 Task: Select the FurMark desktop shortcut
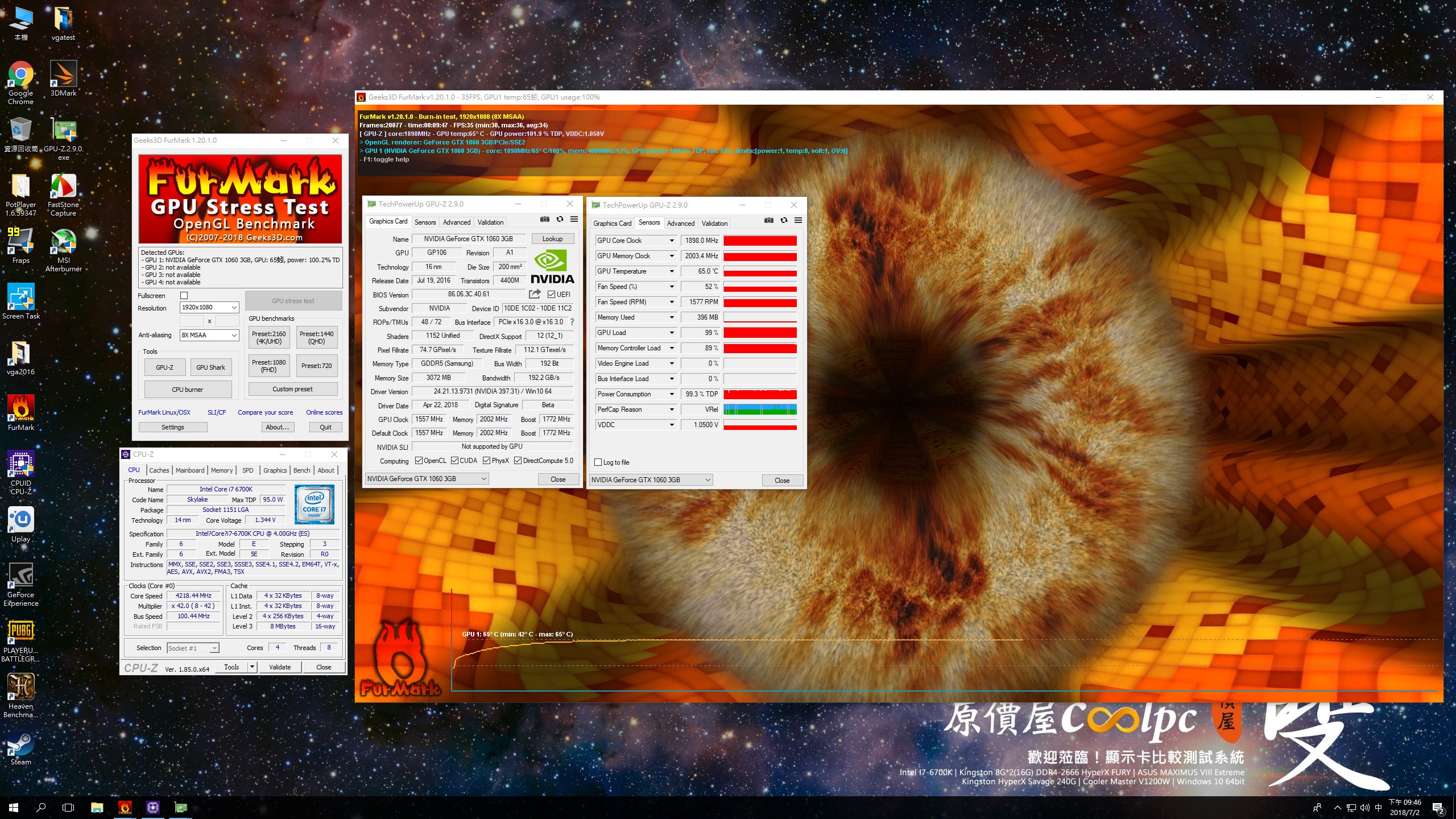[20, 413]
